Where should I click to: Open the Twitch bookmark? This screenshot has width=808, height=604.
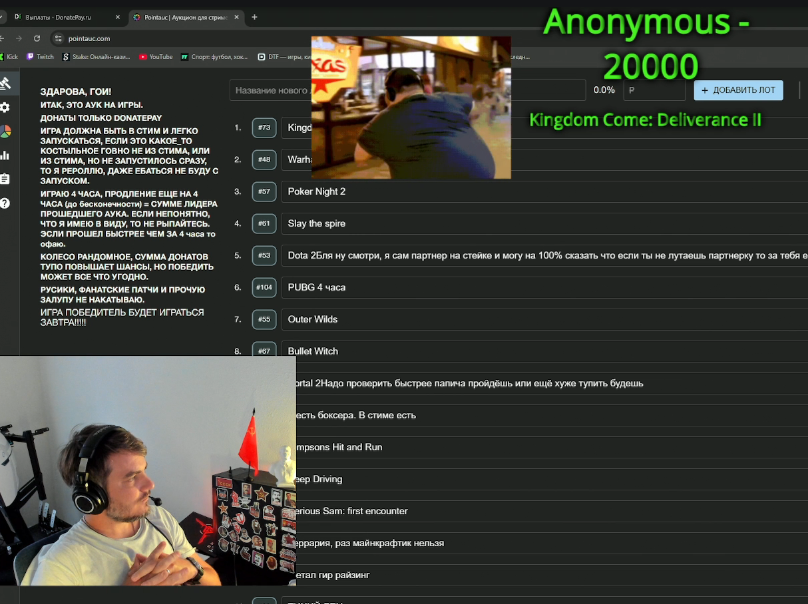[x=41, y=57]
